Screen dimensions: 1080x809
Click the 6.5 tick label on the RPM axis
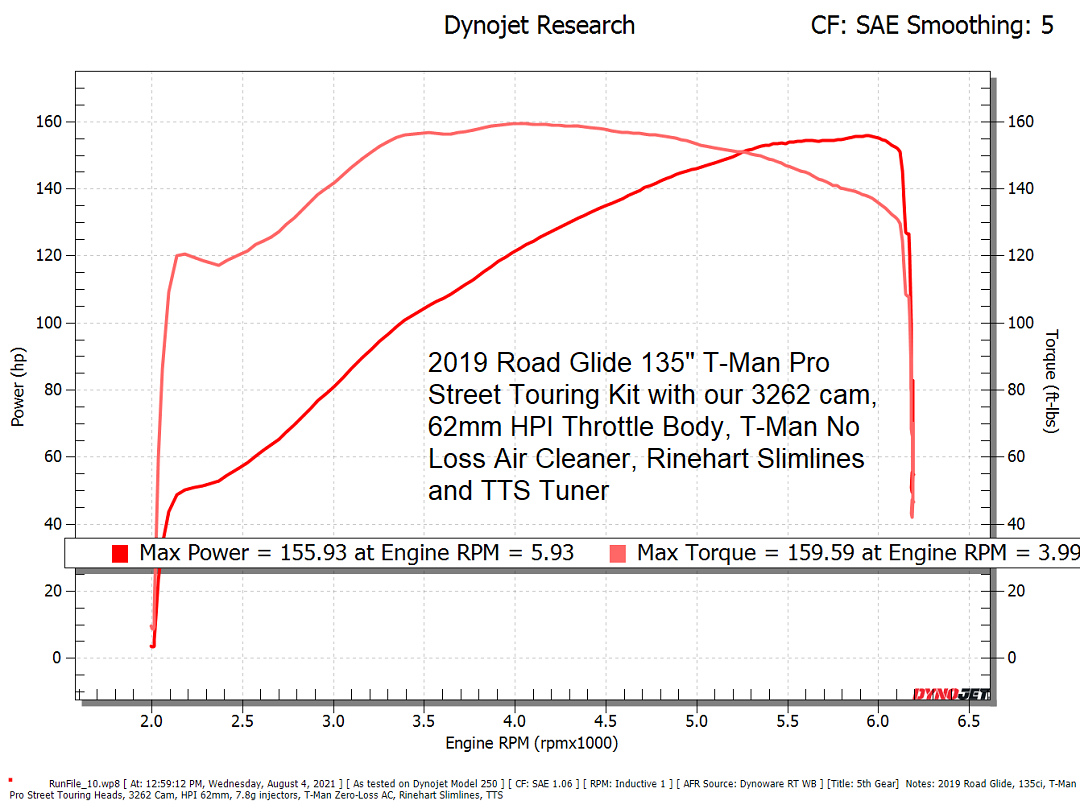968,721
